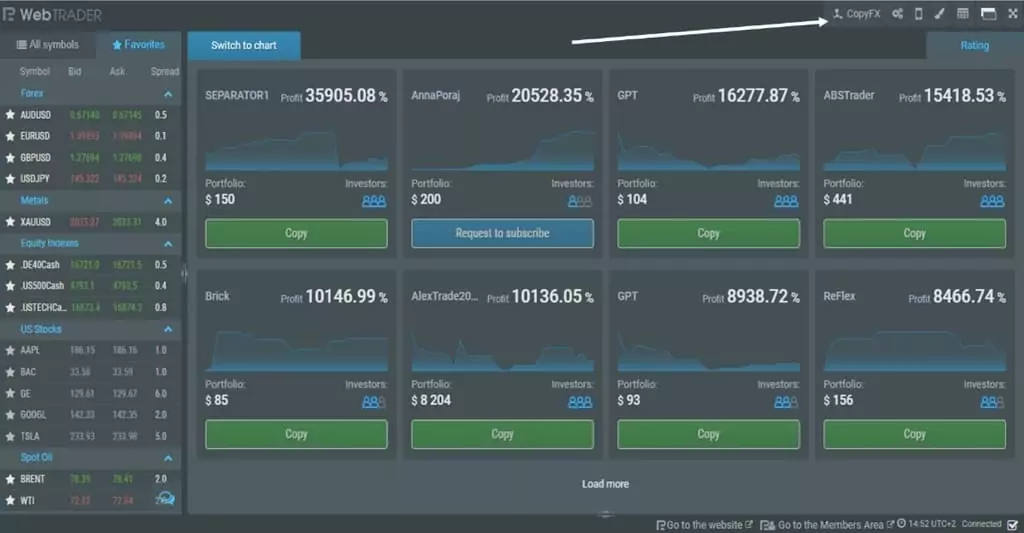Toggle fullscreen with the expand arrows icon
Viewport: 1024px width, 533px height.
(1013, 14)
